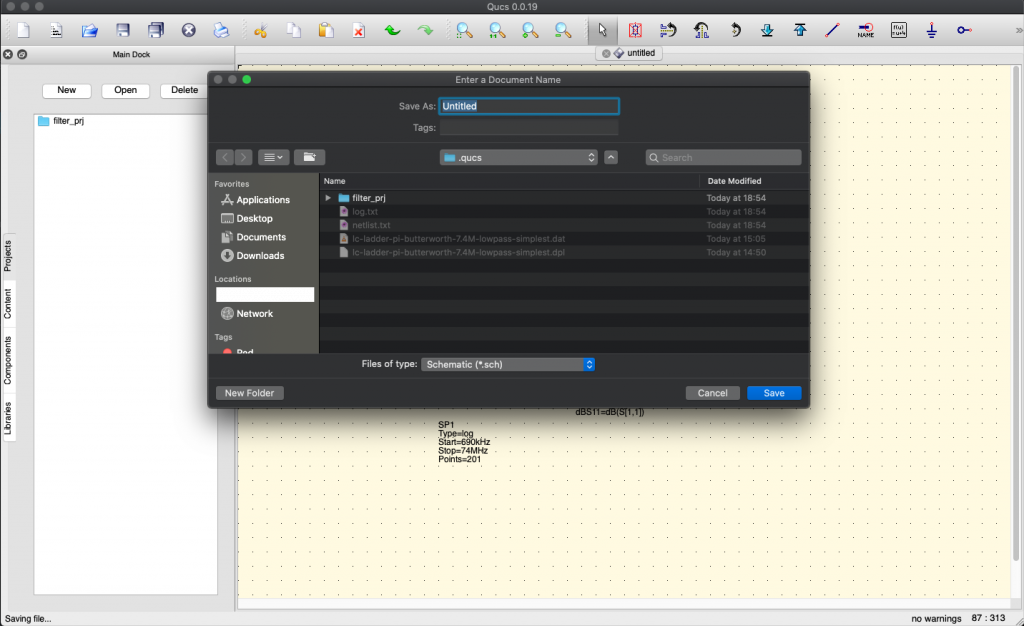The height and width of the screenshot is (626, 1024).
Task: Insert a port using the port icon
Action: 964,30
